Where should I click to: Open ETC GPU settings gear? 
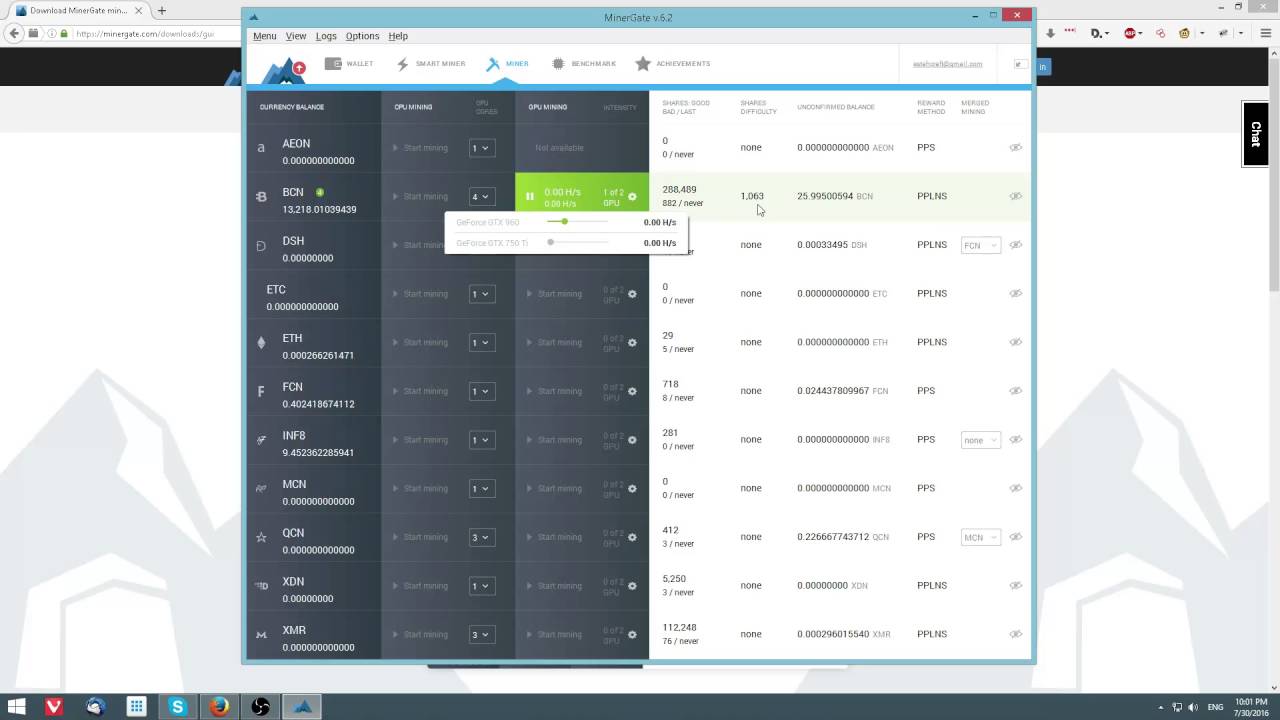click(x=632, y=294)
